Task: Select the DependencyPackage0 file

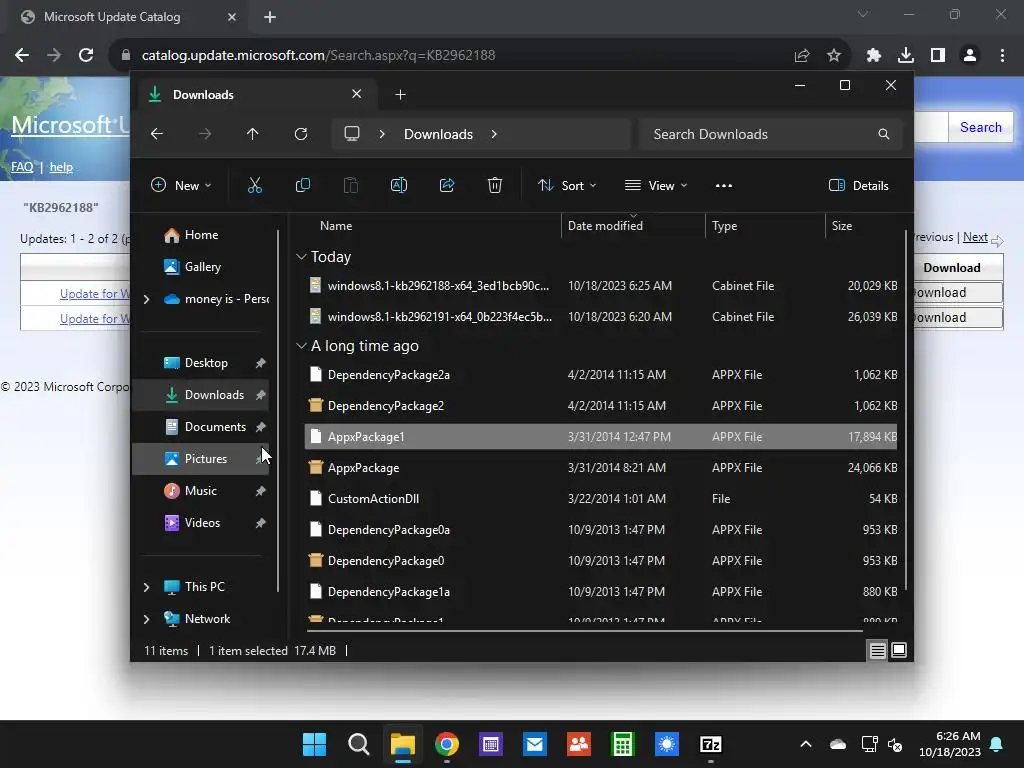Action: [601, 561]
